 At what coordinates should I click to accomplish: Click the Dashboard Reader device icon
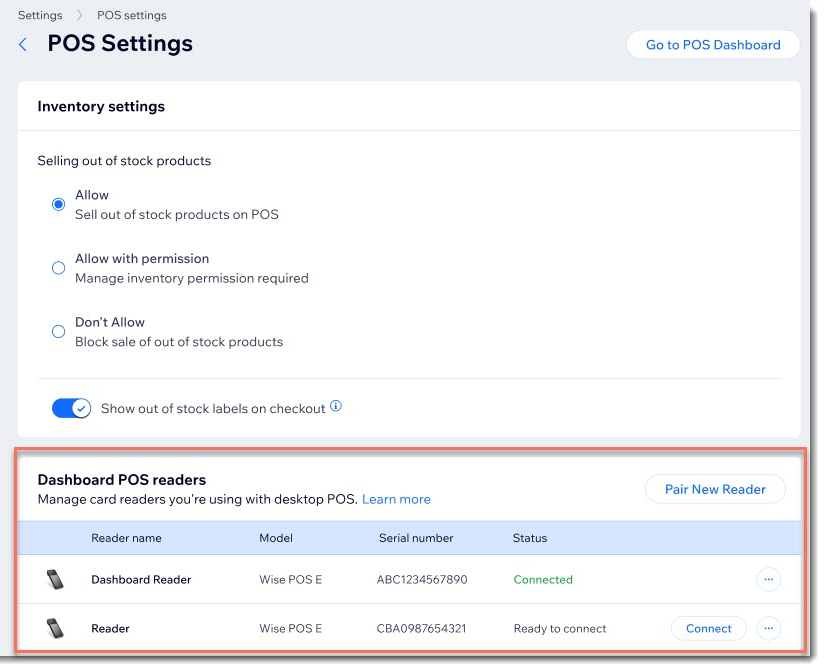[53, 579]
